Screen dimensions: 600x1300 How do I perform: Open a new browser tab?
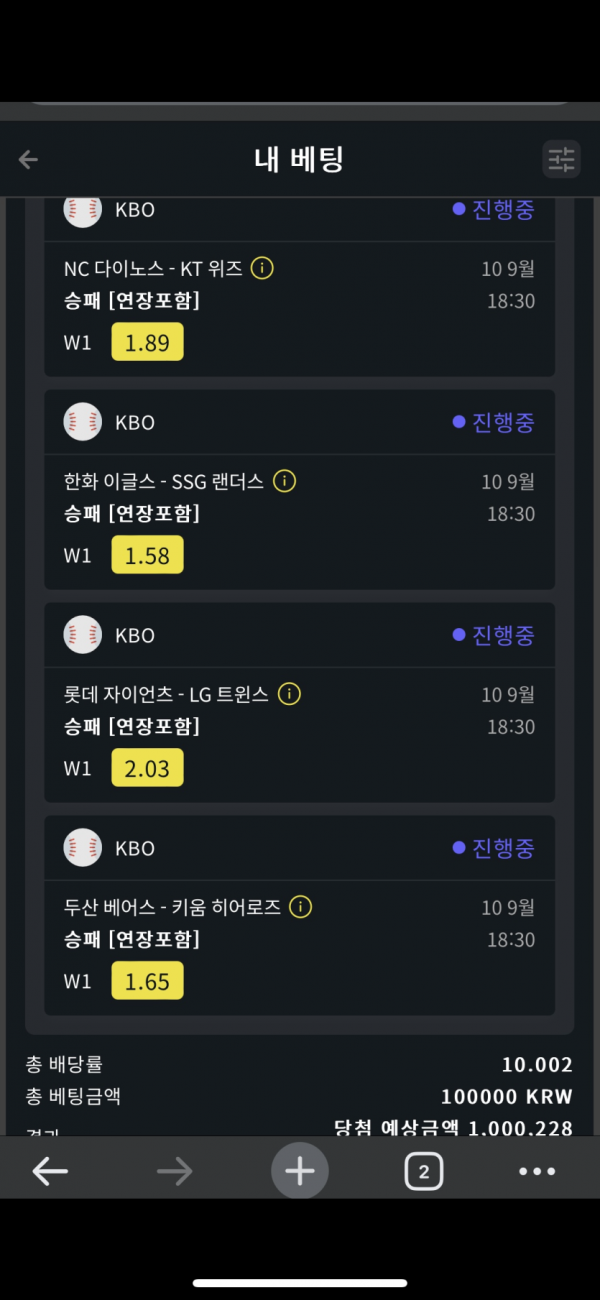coord(299,1171)
